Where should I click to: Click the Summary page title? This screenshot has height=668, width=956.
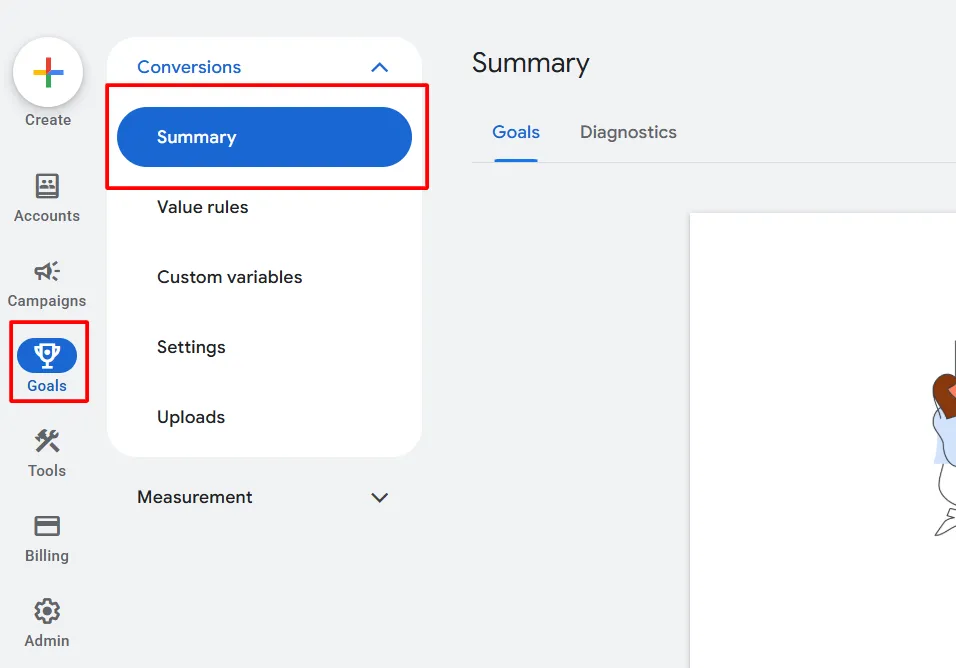click(x=531, y=63)
